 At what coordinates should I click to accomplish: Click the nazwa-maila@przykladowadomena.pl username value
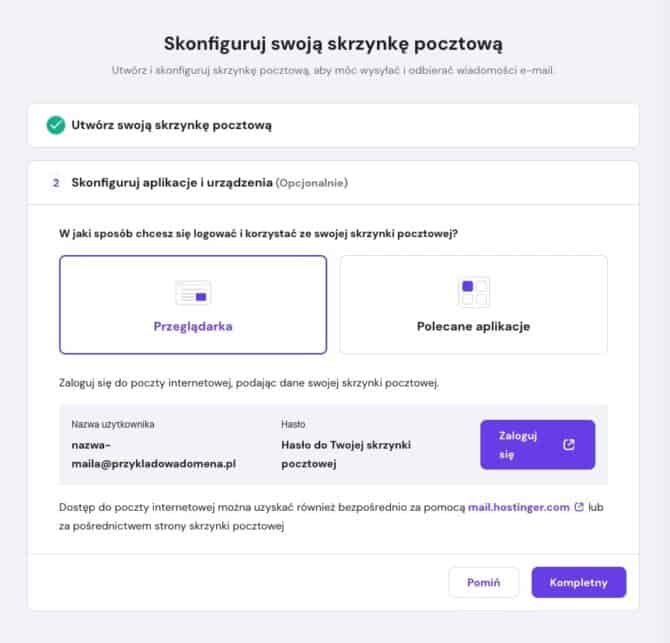(x=153, y=454)
